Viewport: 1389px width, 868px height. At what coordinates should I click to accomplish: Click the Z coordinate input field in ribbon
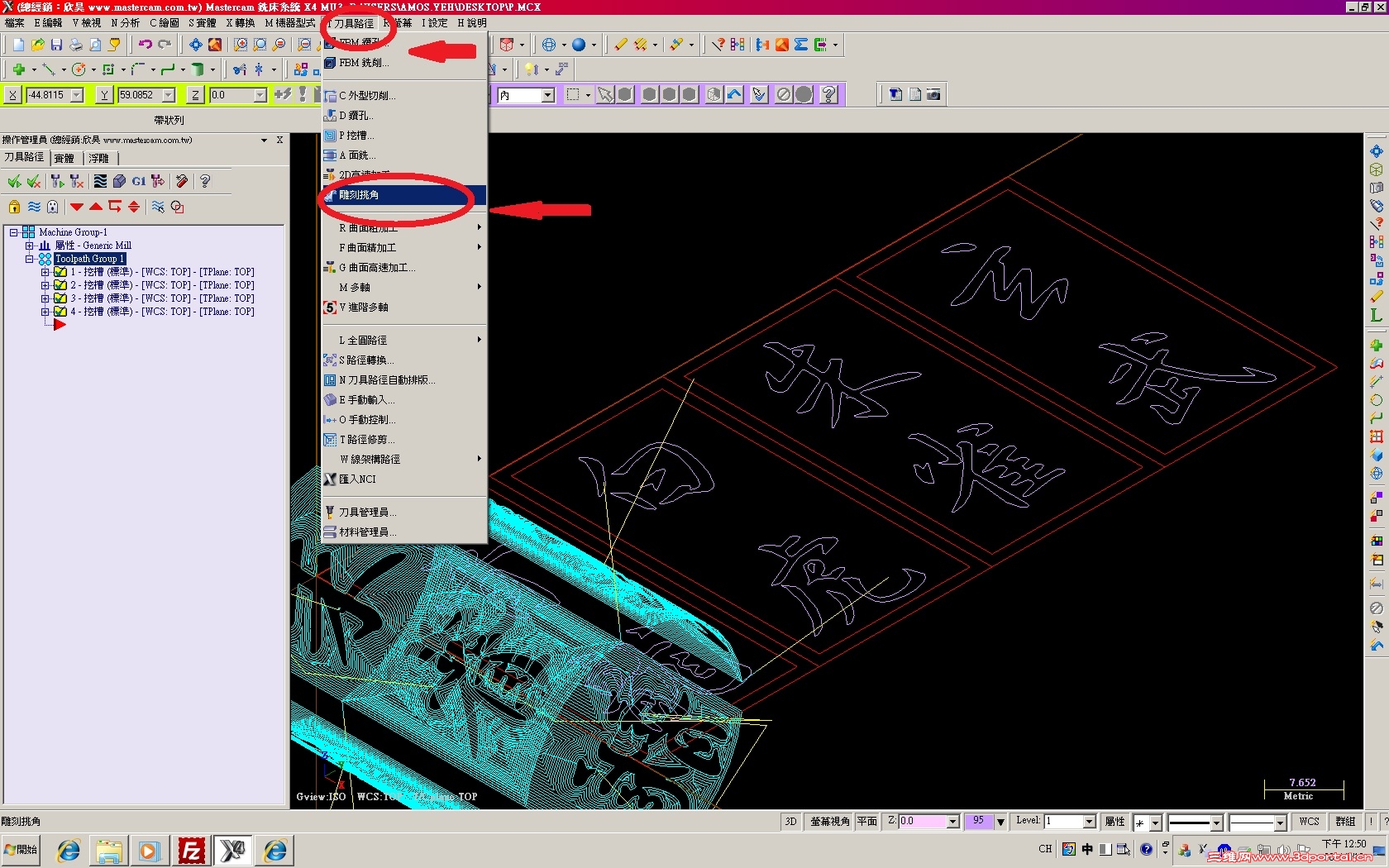(231, 95)
